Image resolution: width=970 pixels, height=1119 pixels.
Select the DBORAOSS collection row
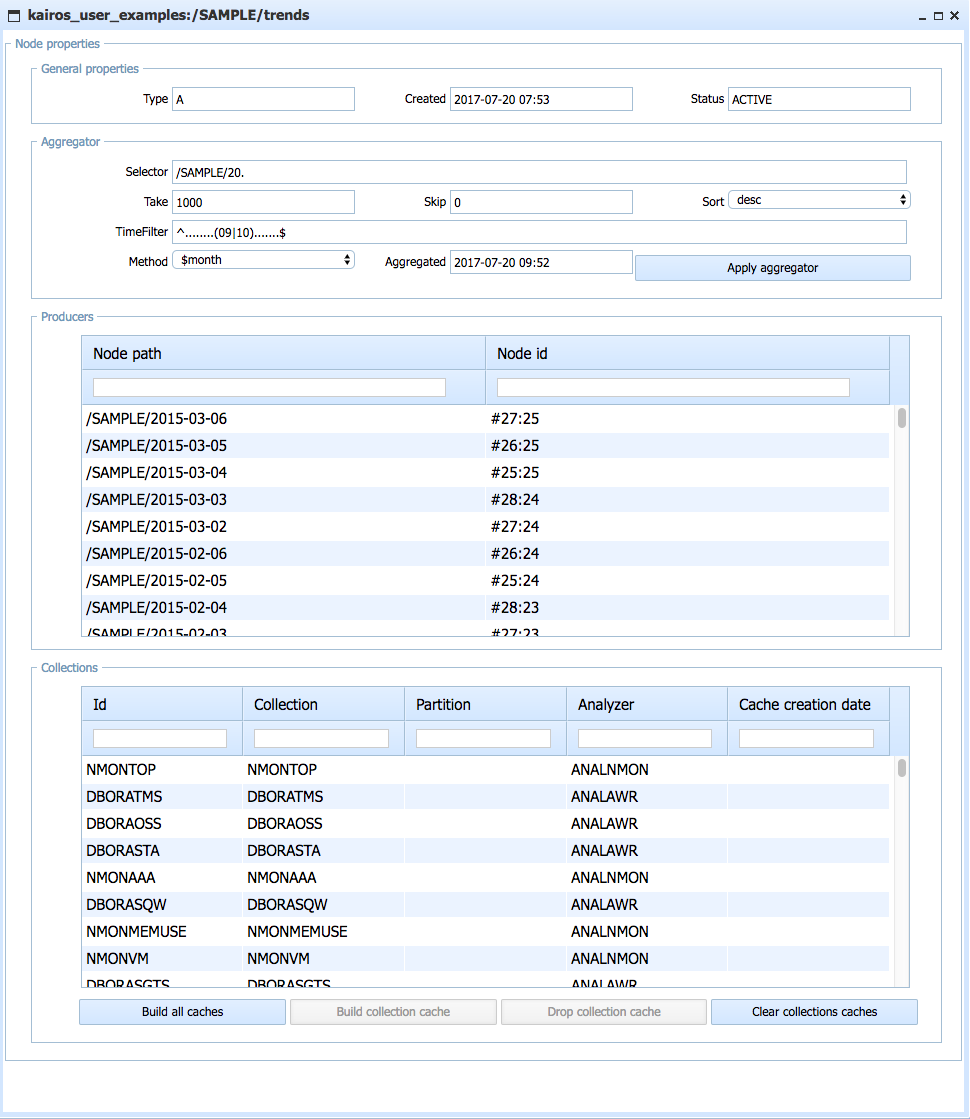(x=485, y=824)
